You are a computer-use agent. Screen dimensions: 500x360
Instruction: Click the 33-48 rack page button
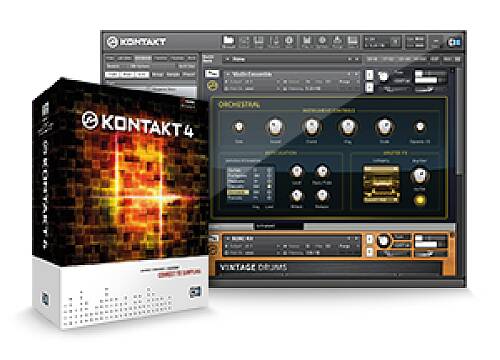404,59
